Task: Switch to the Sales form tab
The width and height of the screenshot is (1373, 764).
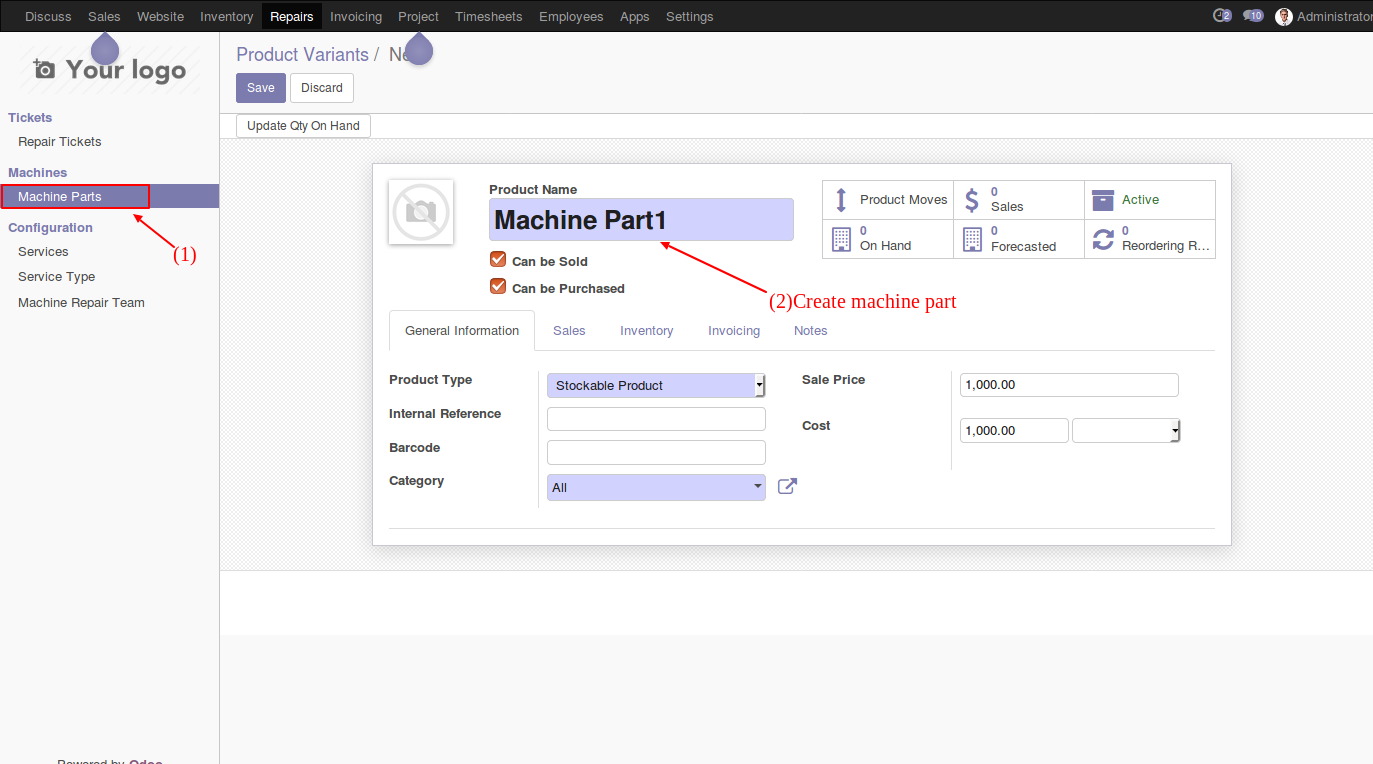Action: pos(569,330)
